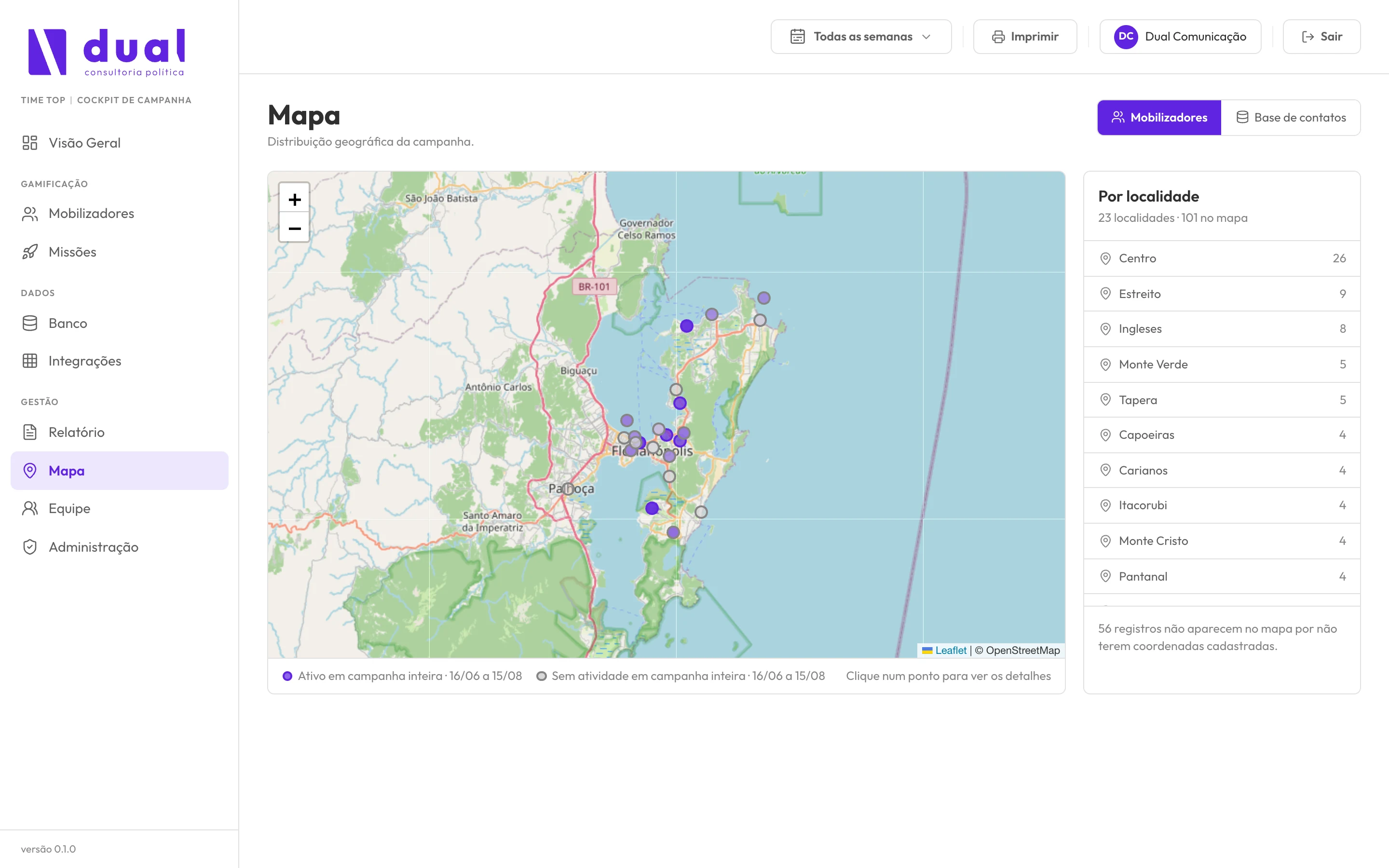This screenshot has width=1389, height=868.
Task: Switch to the Base de contatos tab
Action: pos(1290,118)
